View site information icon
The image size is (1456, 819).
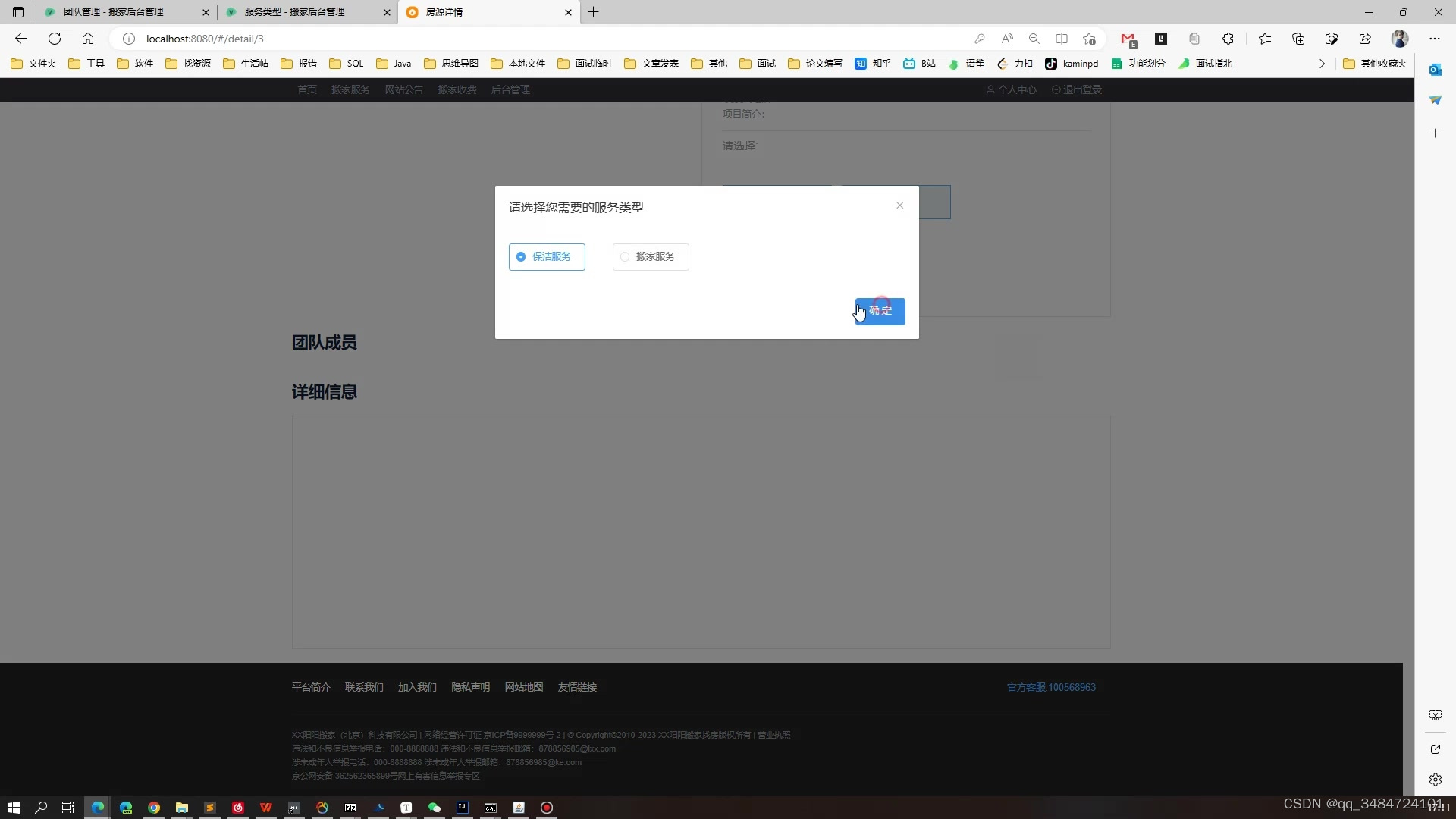tap(129, 39)
